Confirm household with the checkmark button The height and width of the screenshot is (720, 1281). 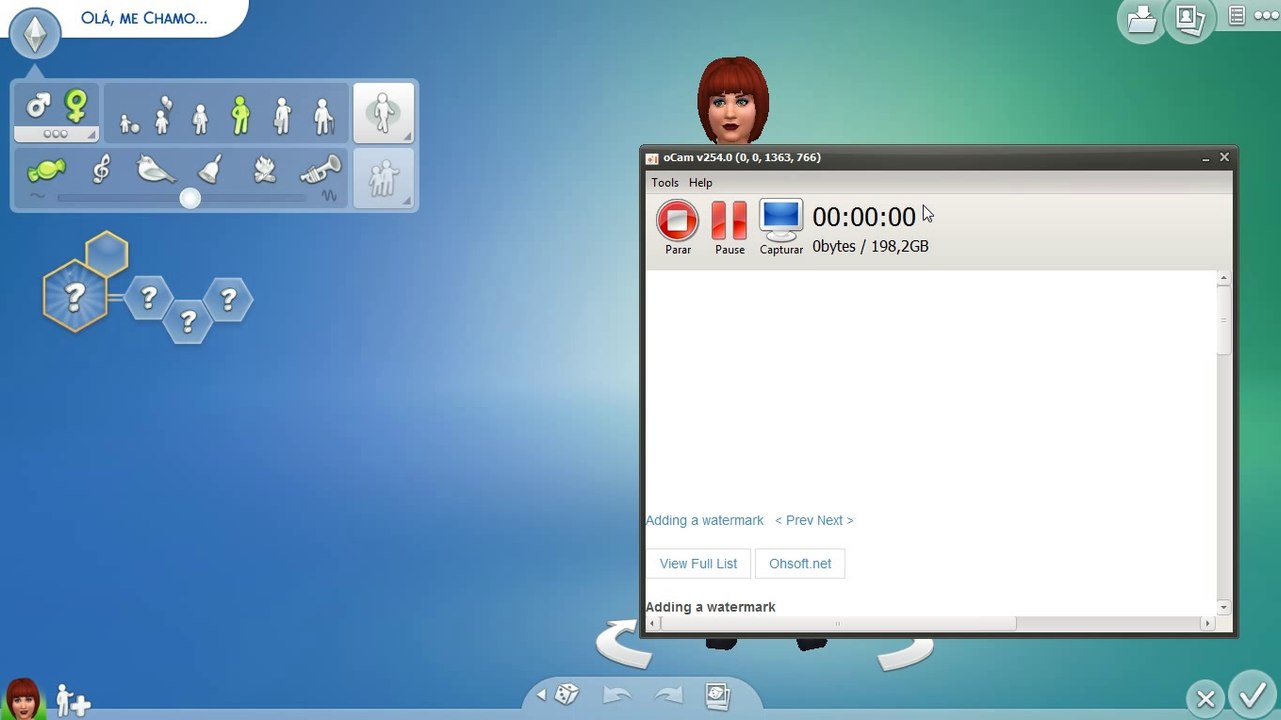(x=1252, y=694)
